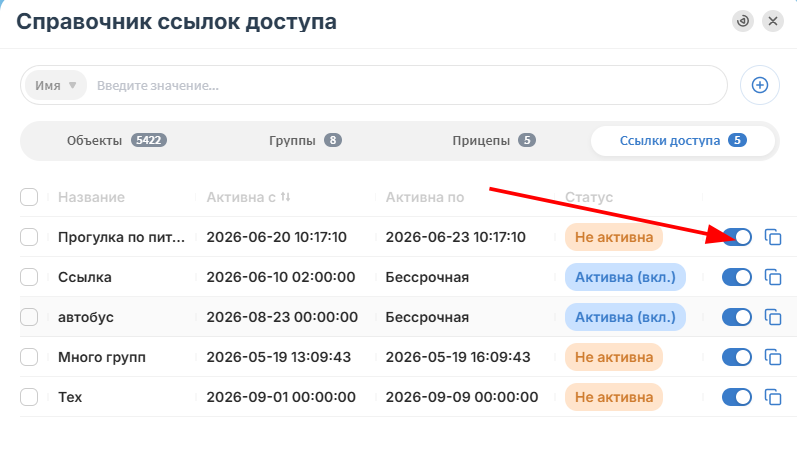Toggle the switch for the Ссылка link
Image resolution: width=797 pixels, height=450 pixels.
(x=737, y=277)
